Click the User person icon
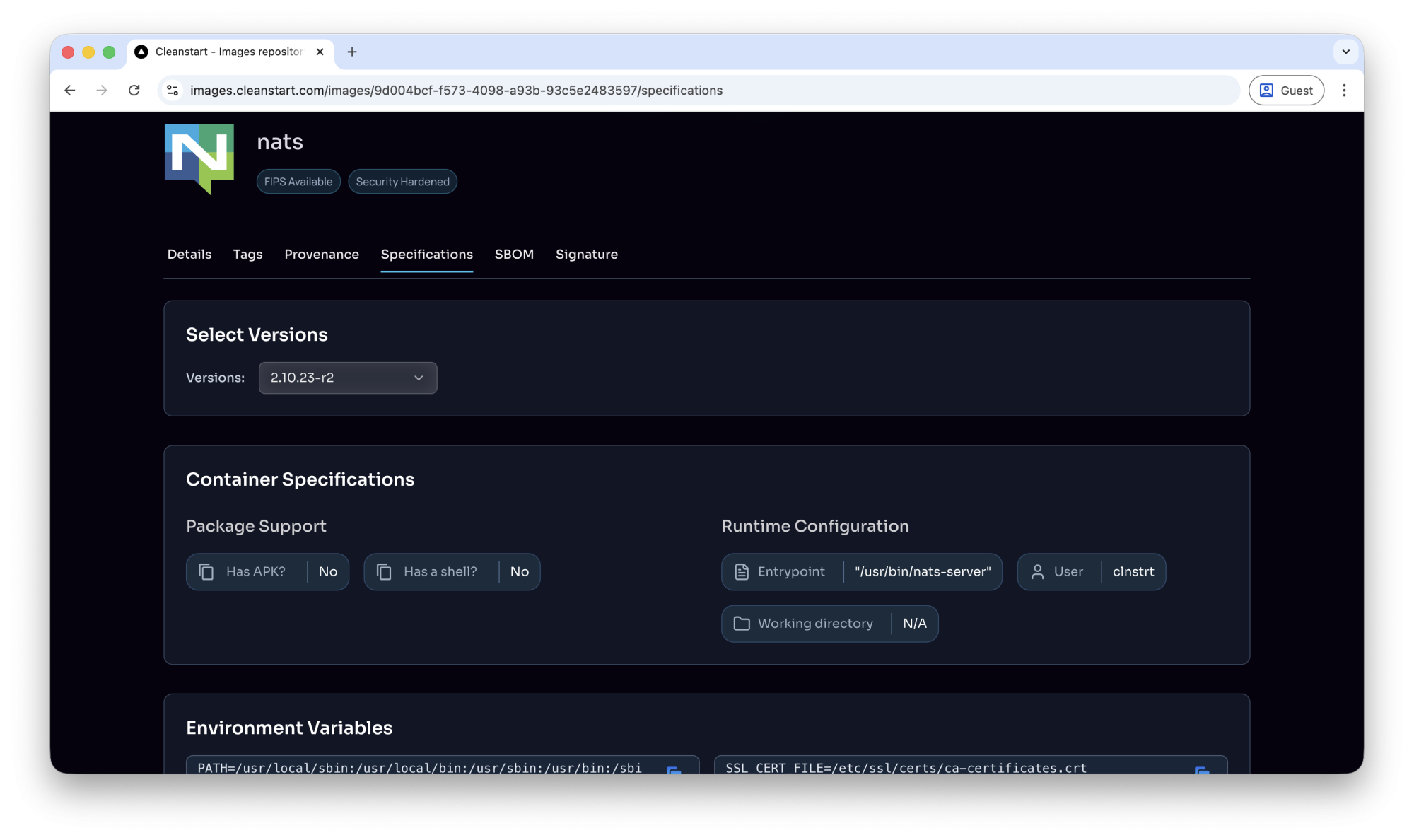Image resolution: width=1414 pixels, height=840 pixels. [x=1037, y=572]
